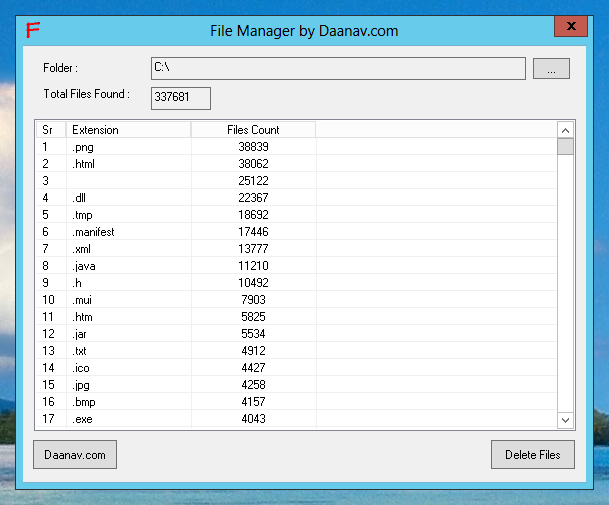609x505 pixels.
Task: Select the .java extension row
Action: tap(297, 266)
